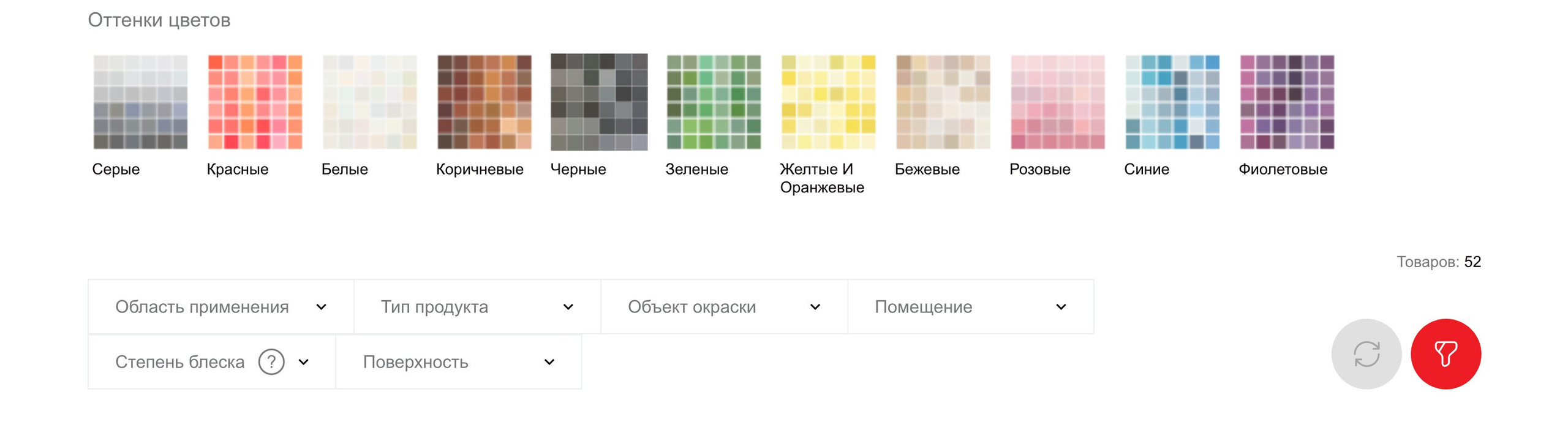Select the Коричневые shades thumbnail
The width and height of the screenshot is (1568, 438).
tap(484, 102)
